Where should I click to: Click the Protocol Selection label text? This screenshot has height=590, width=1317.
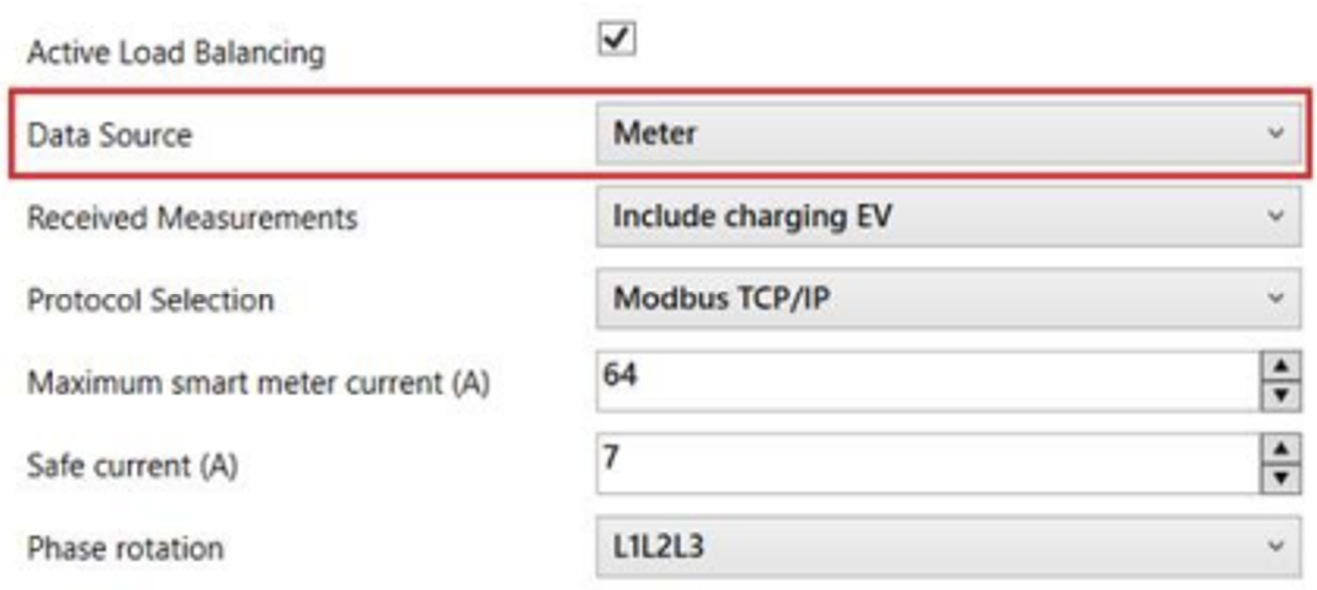point(150,300)
